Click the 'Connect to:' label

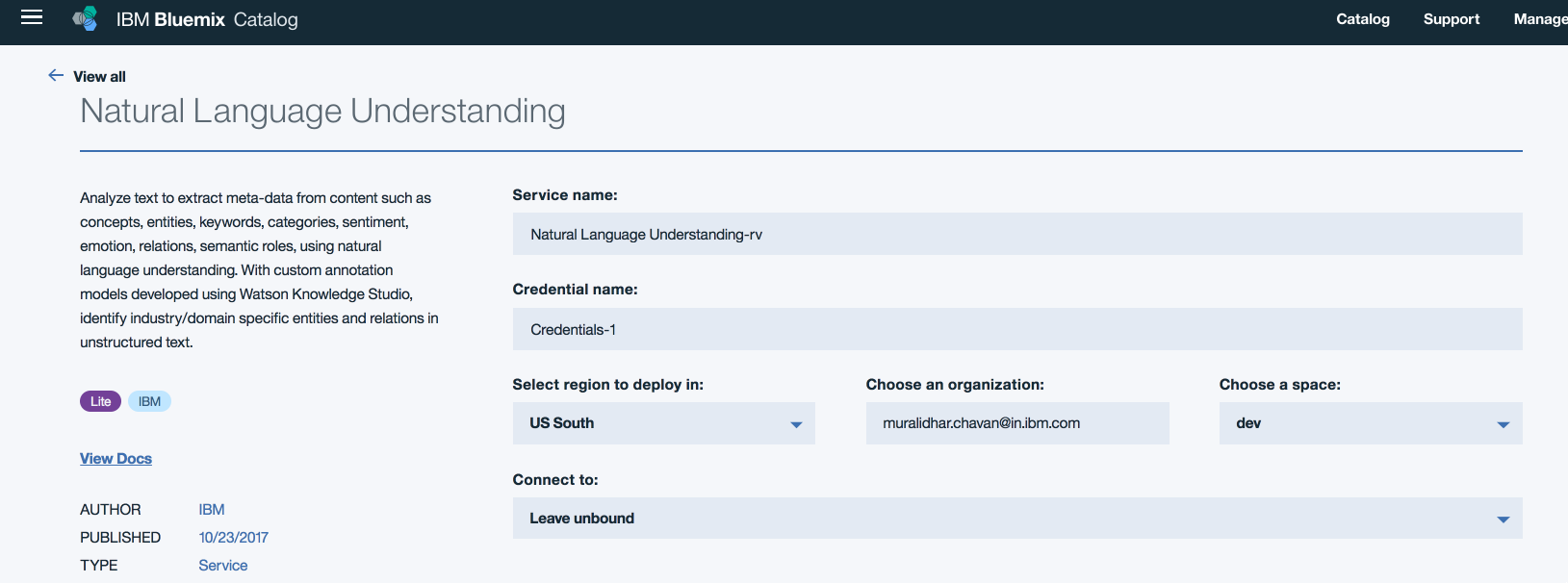click(555, 479)
